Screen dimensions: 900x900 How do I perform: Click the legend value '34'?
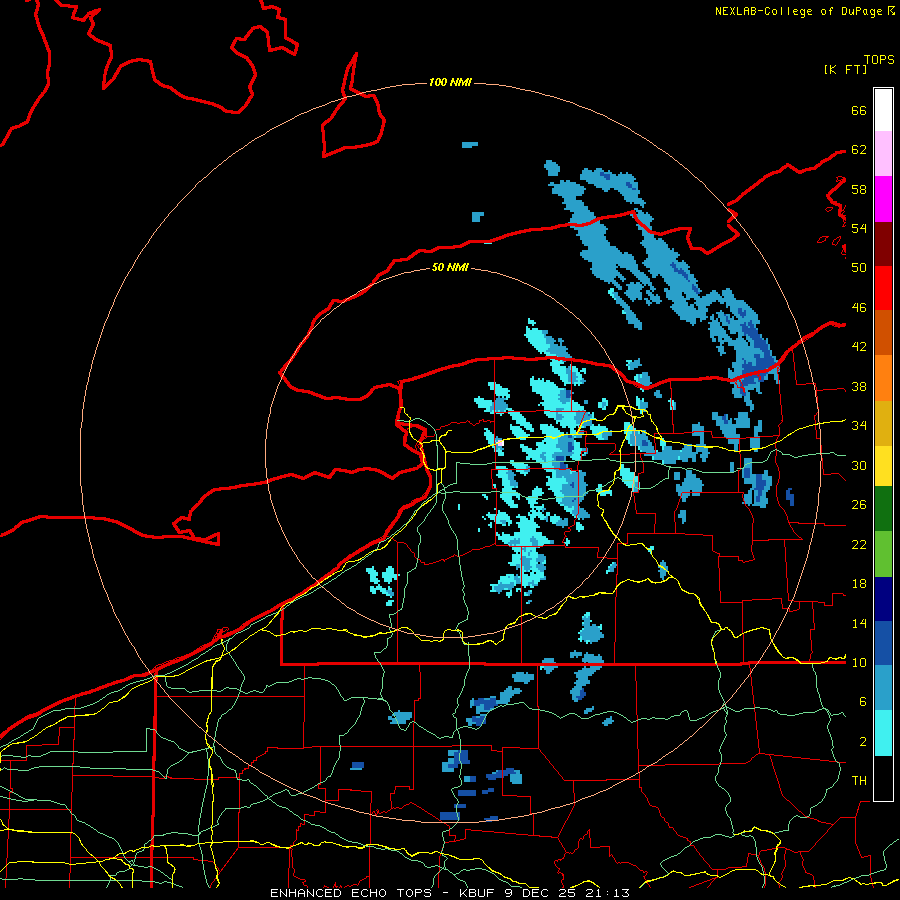859,426
